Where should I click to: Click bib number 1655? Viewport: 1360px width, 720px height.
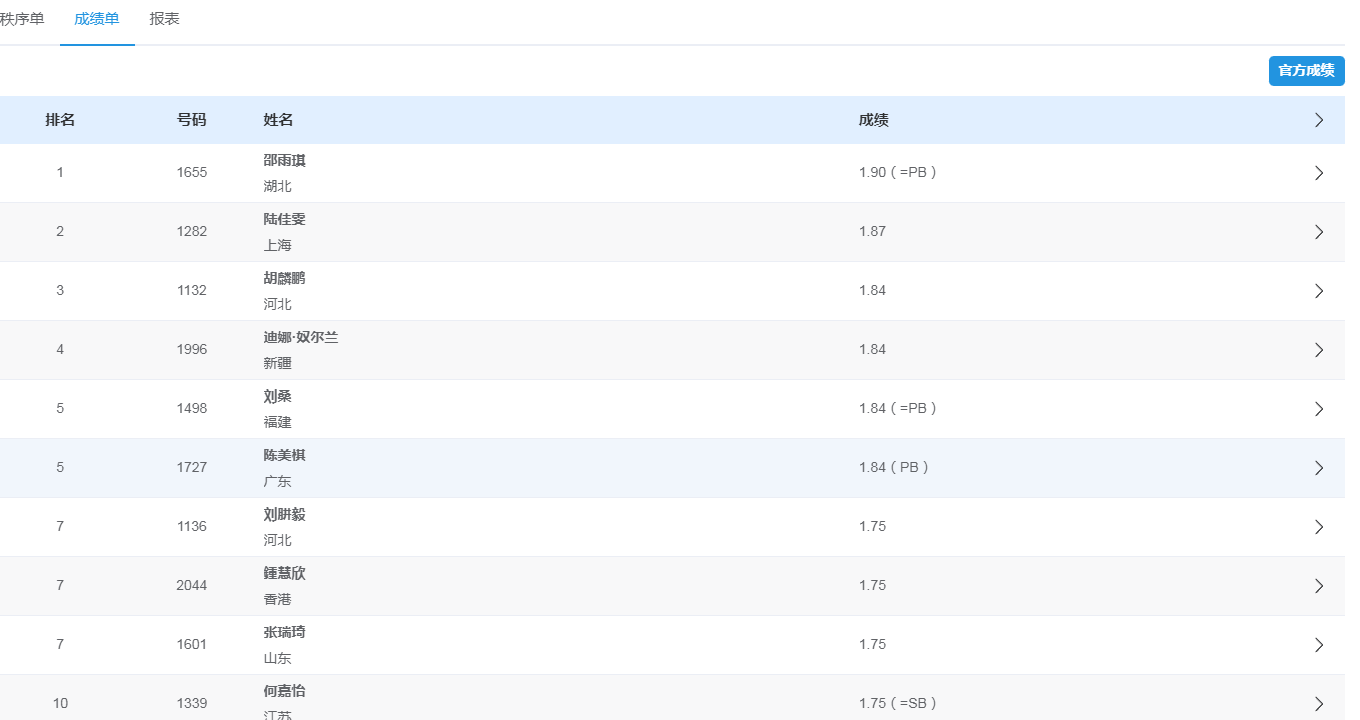coord(192,172)
